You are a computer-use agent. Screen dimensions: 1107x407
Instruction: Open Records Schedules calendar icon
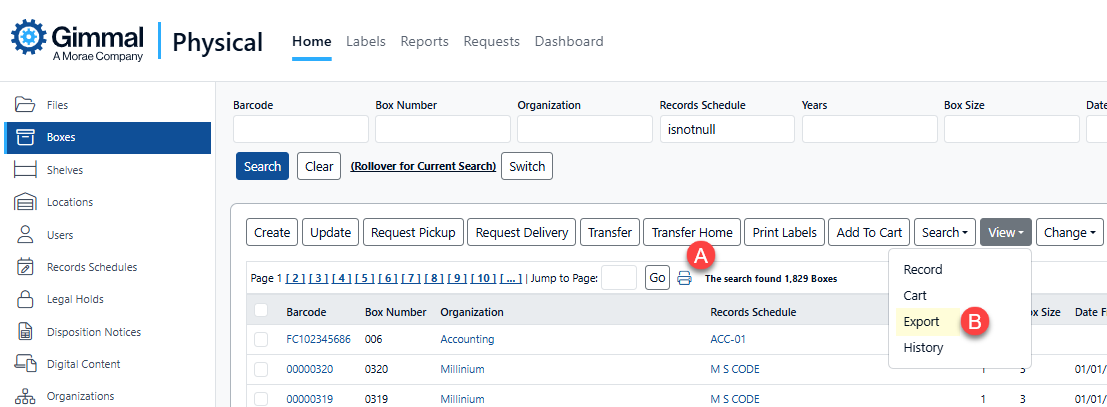coord(25,267)
